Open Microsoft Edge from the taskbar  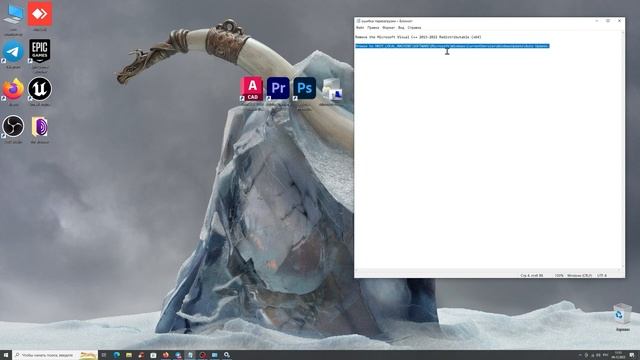click(x=116, y=355)
